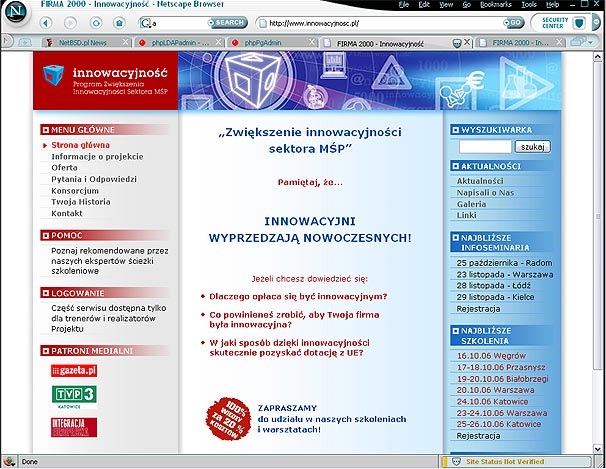
Task: Click the Wyszukiwarka search text field
Action: pos(485,146)
